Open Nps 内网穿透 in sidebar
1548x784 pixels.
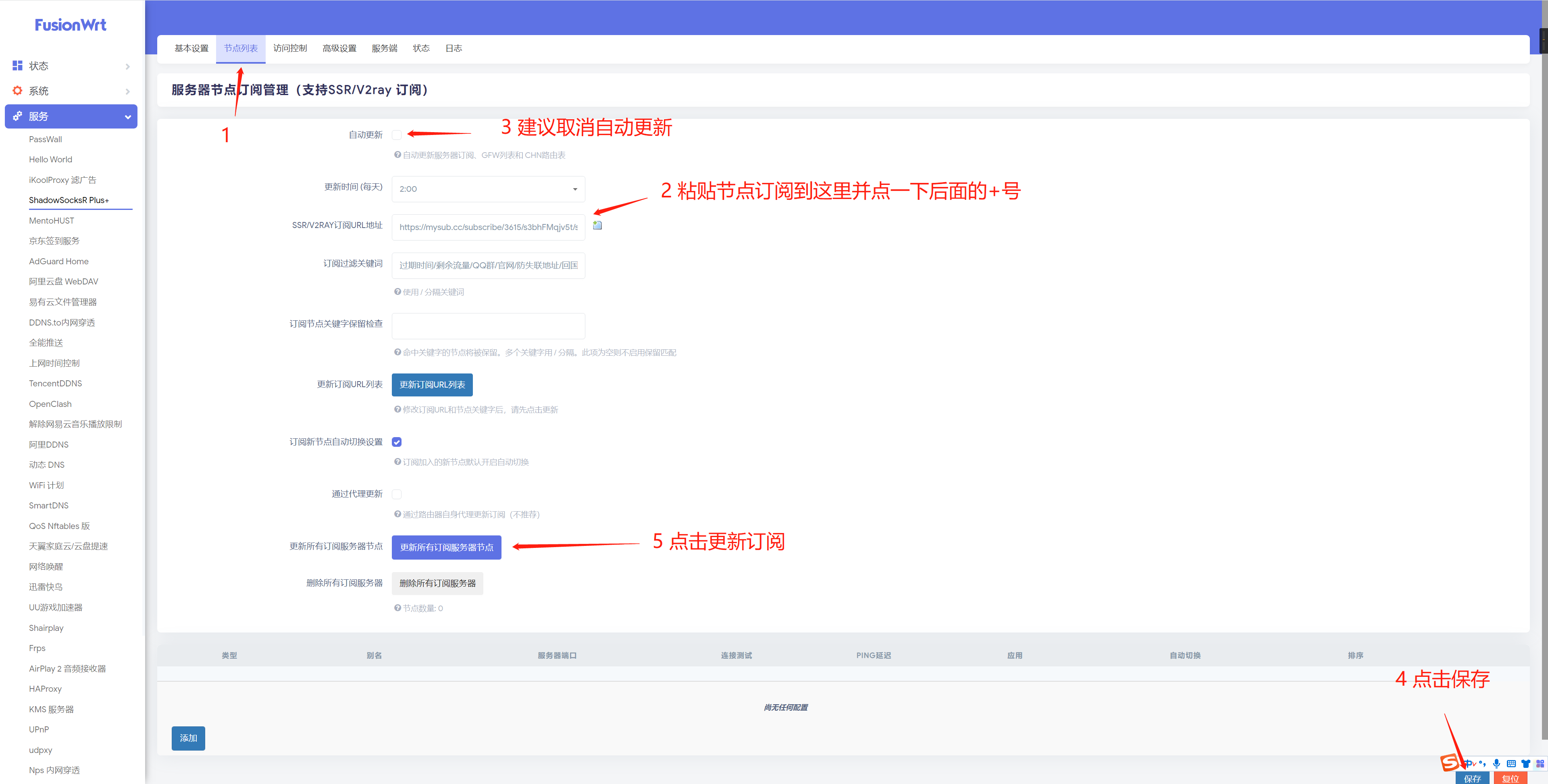pyautogui.click(x=55, y=769)
